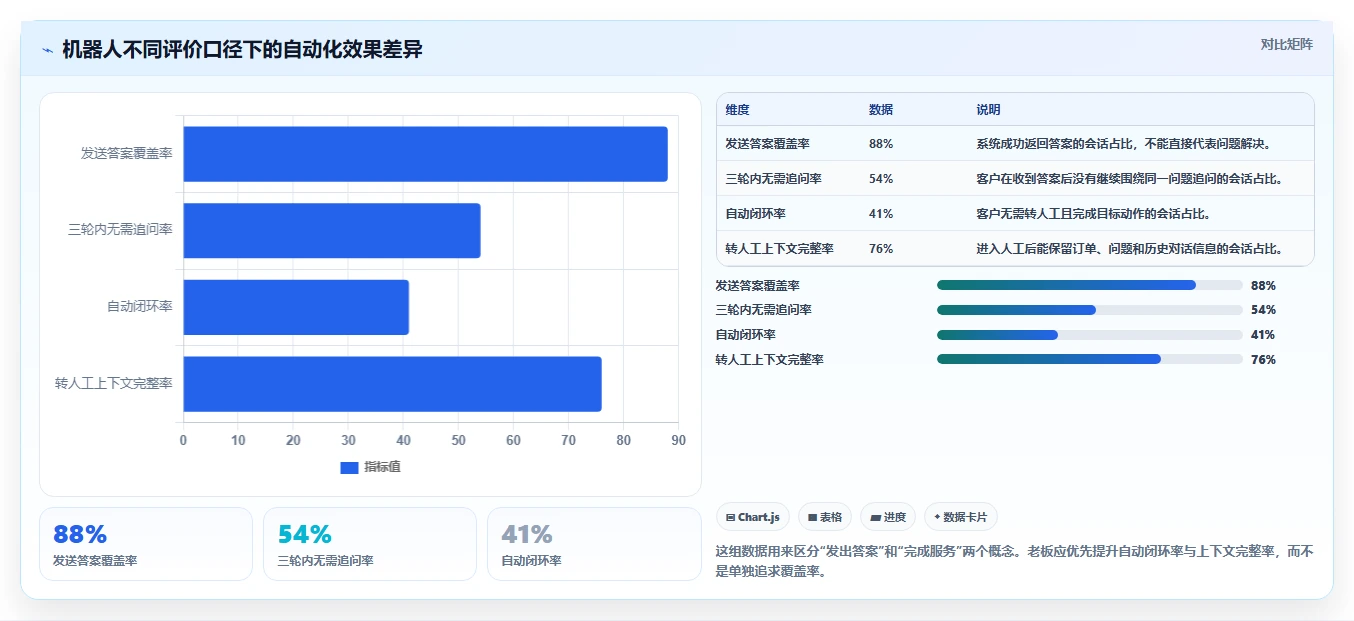1354x621 pixels.
Task: Click the 41% cell in the table
Action: (x=881, y=214)
